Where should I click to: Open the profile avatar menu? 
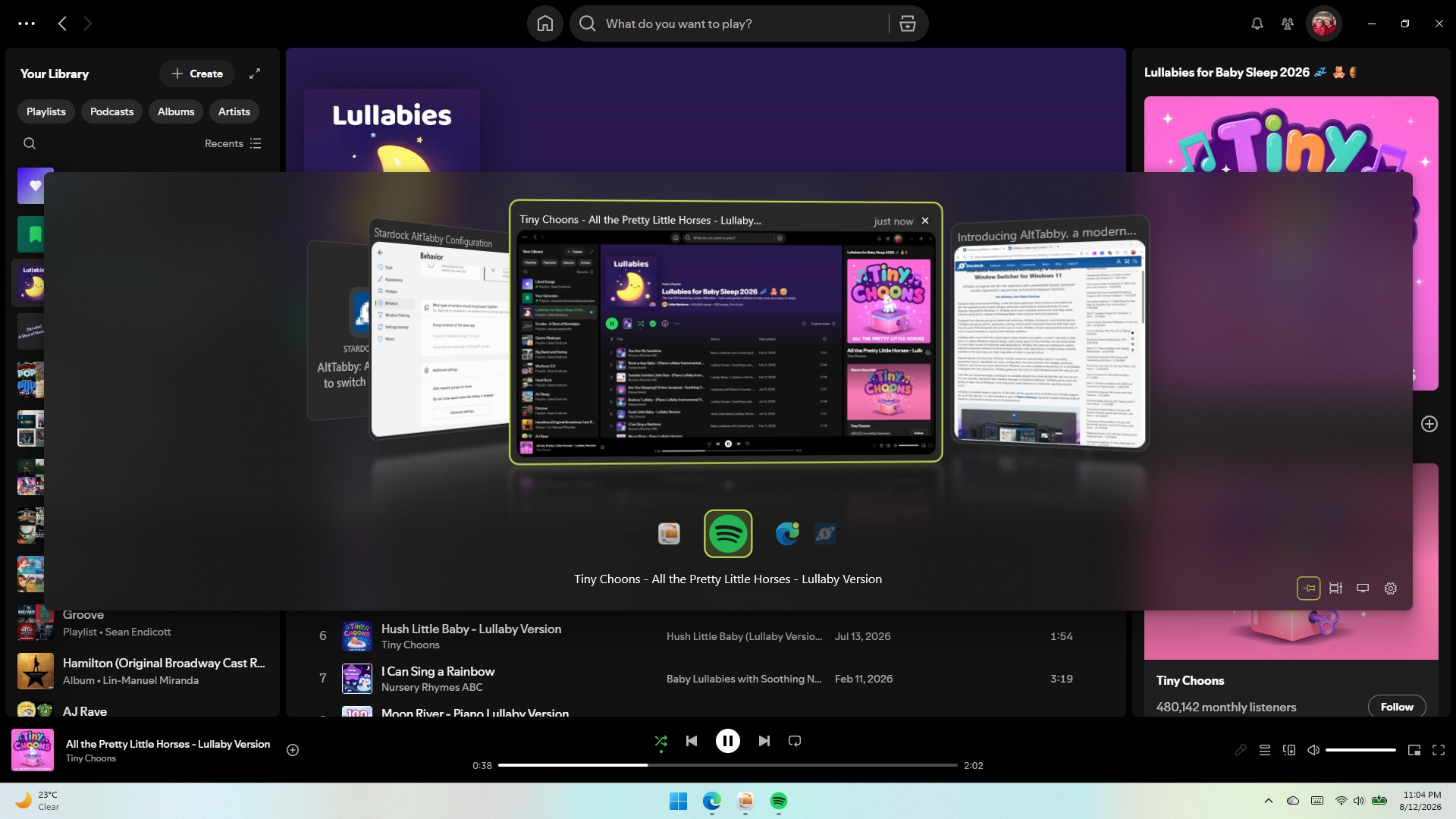point(1323,24)
